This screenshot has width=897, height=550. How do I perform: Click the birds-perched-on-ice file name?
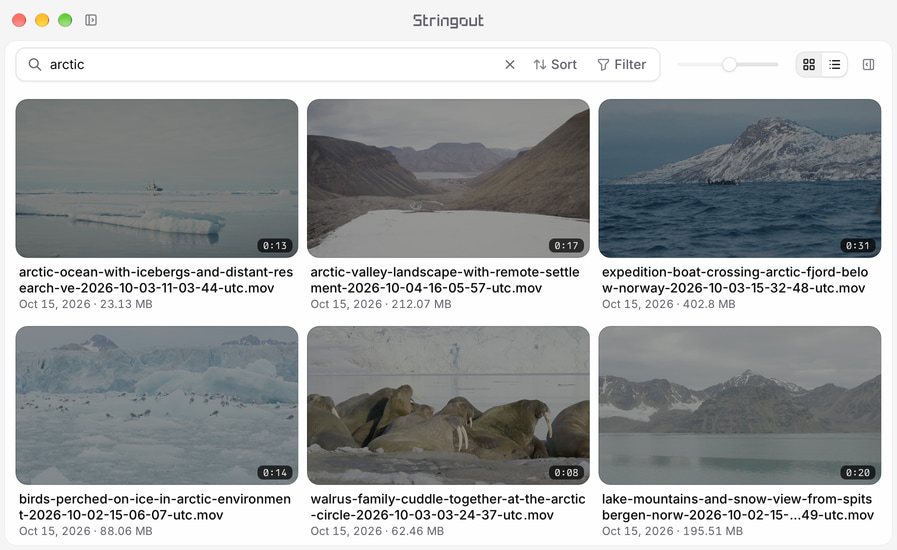tap(154, 507)
